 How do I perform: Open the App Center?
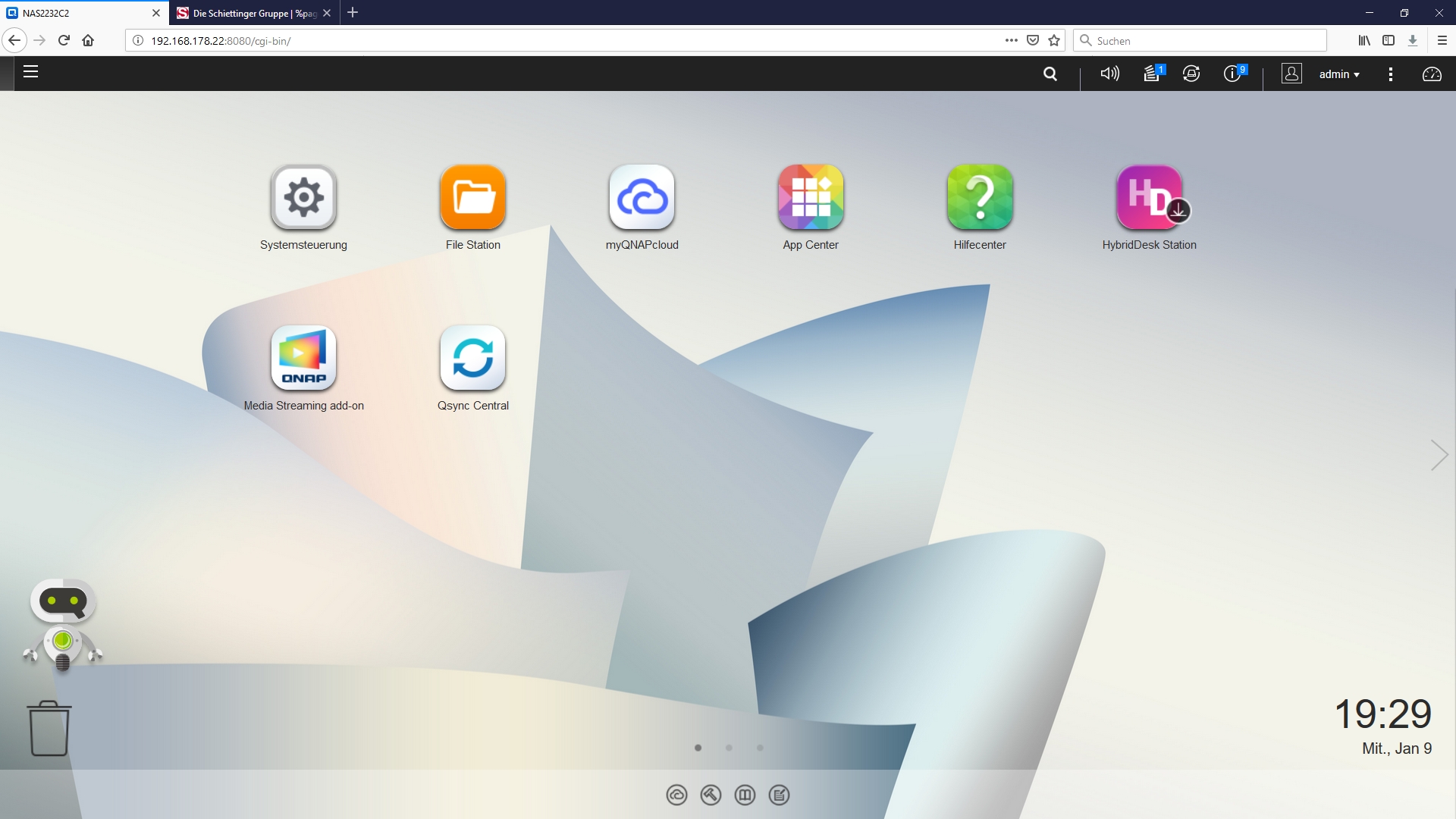pyautogui.click(x=811, y=198)
